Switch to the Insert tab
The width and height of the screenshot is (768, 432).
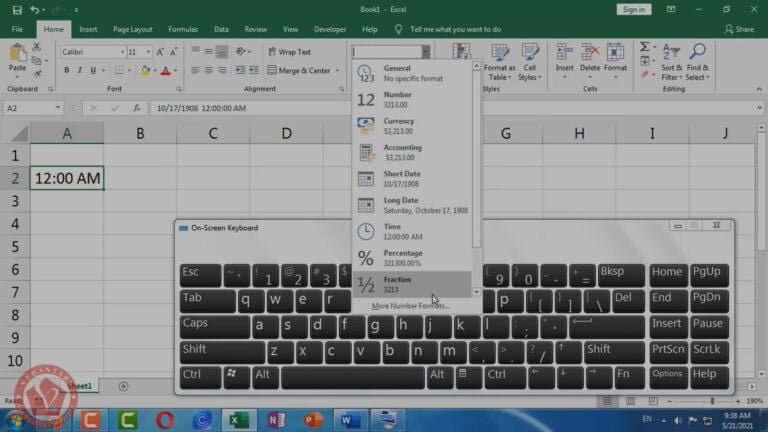click(88, 29)
